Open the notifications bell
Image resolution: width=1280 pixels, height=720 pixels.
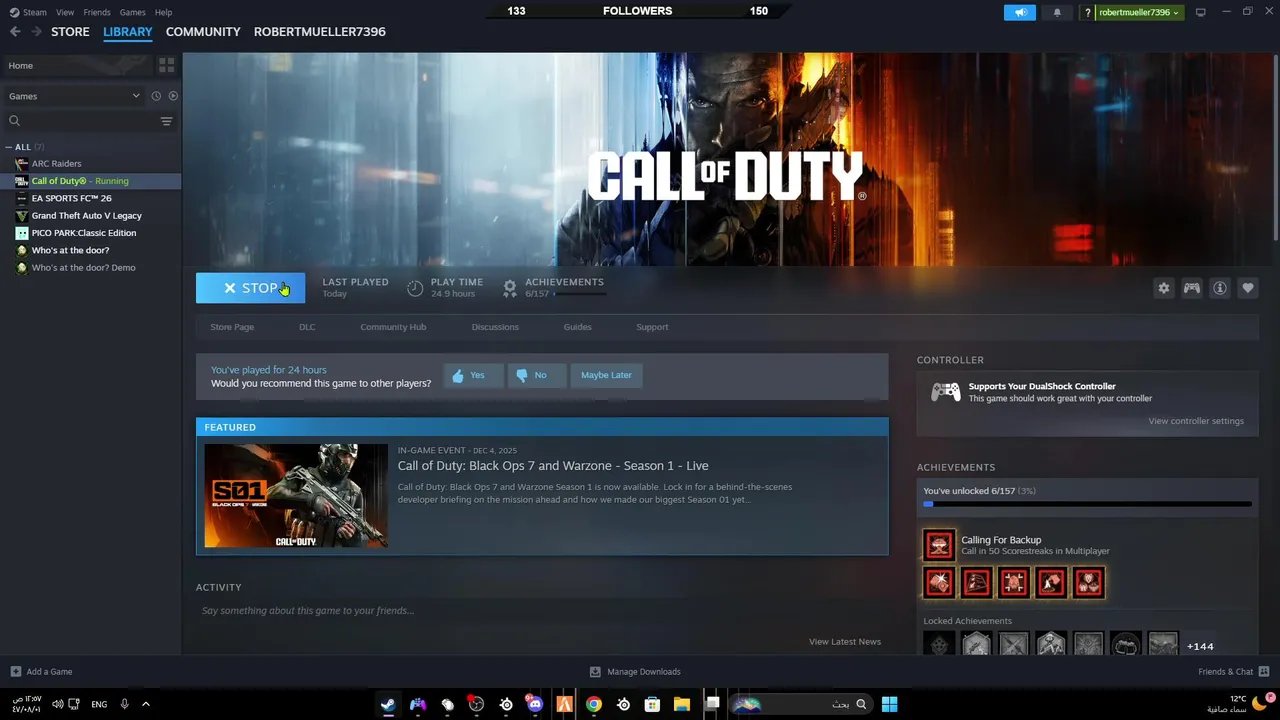[x=1057, y=12]
